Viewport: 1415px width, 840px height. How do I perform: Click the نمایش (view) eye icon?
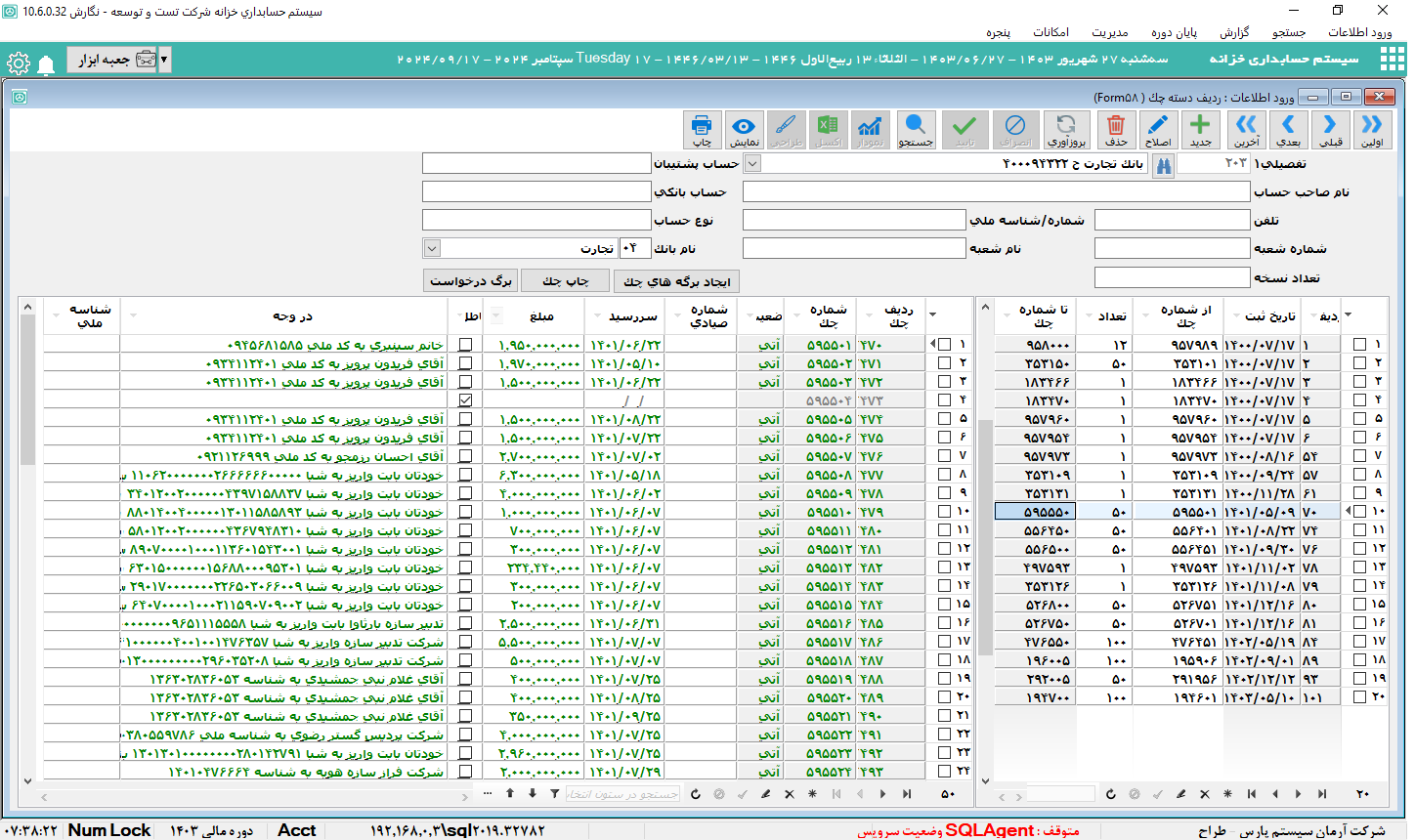click(744, 130)
